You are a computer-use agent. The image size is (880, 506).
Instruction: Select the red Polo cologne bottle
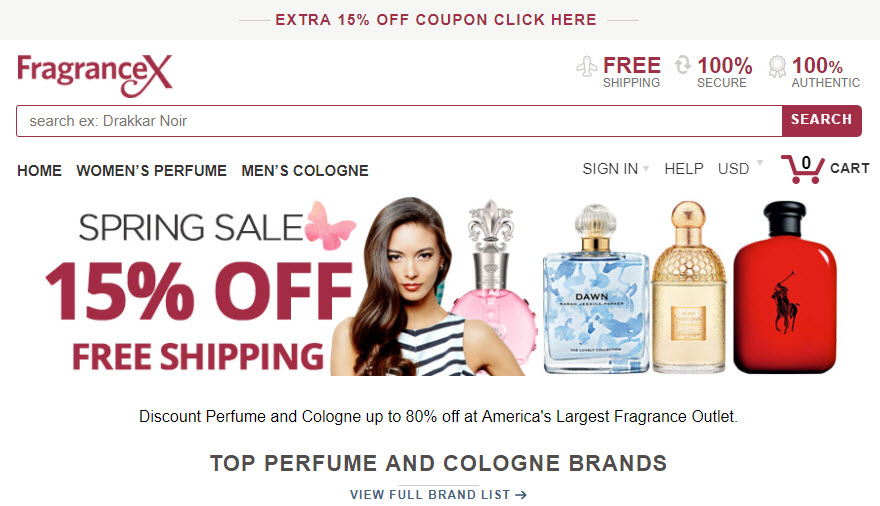click(785, 287)
